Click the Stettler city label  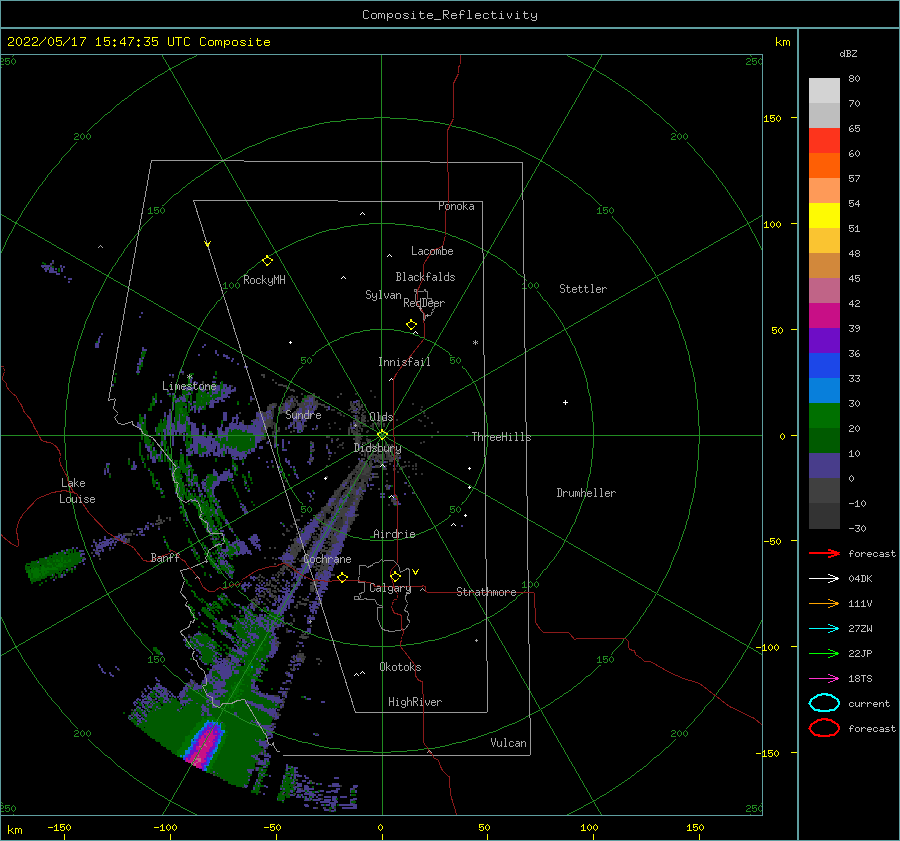pos(583,289)
